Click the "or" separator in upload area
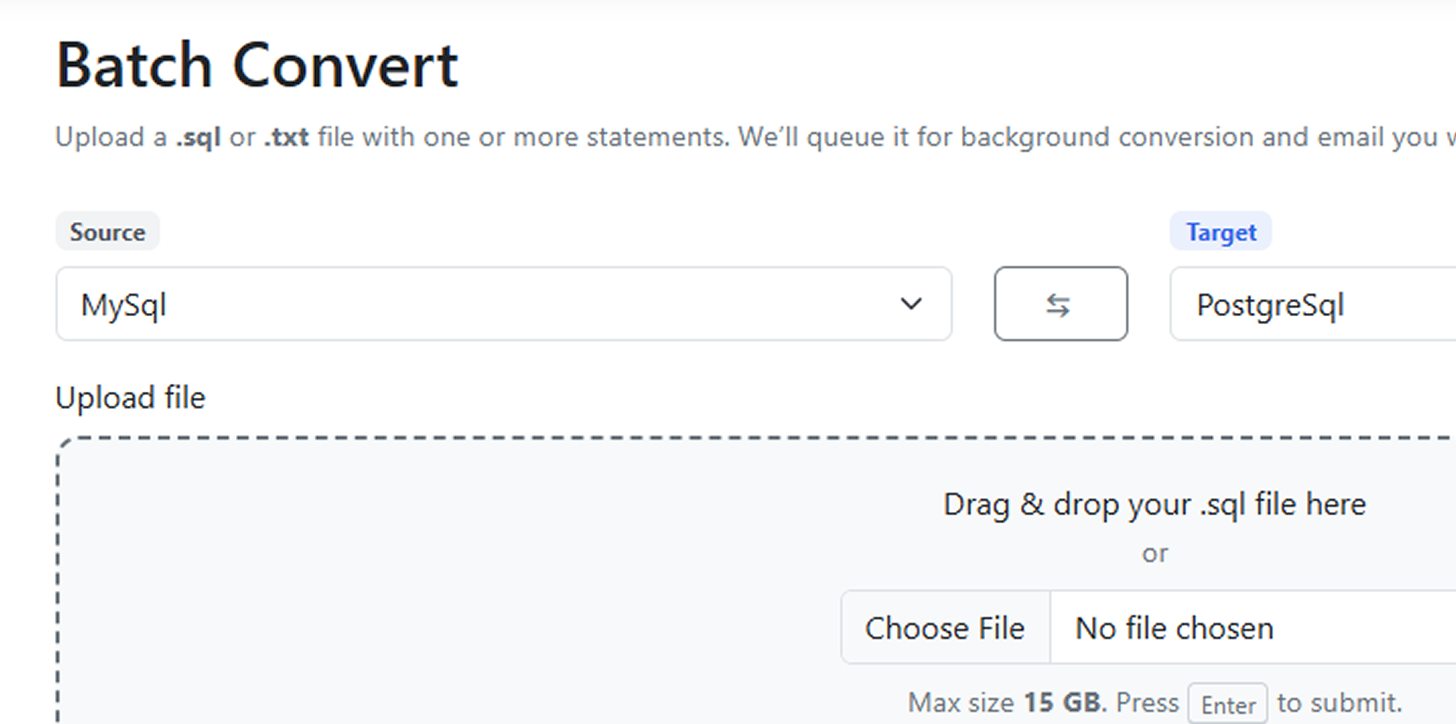The height and width of the screenshot is (724, 1456). [x=1154, y=553]
